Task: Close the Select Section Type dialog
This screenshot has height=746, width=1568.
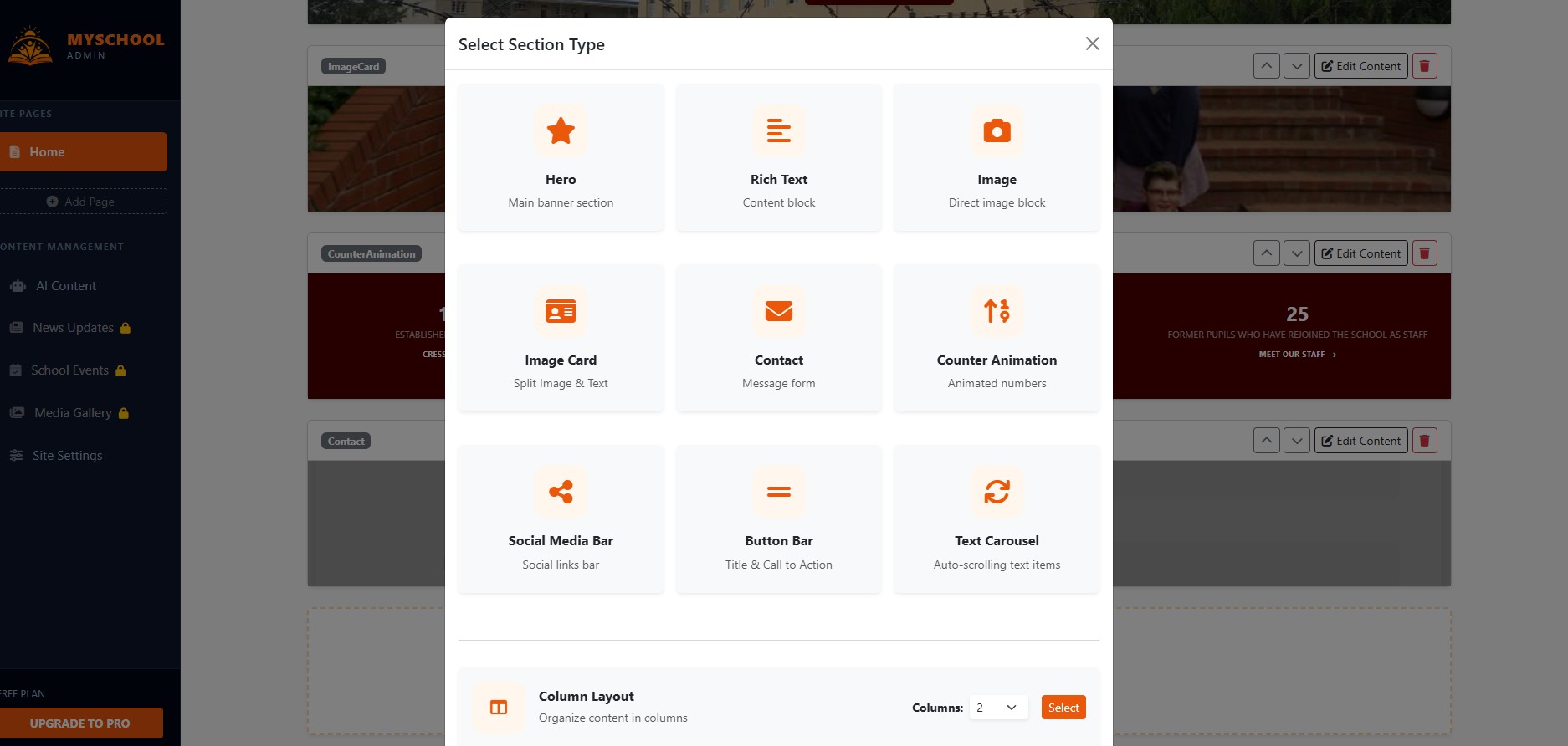Action: (x=1092, y=43)
